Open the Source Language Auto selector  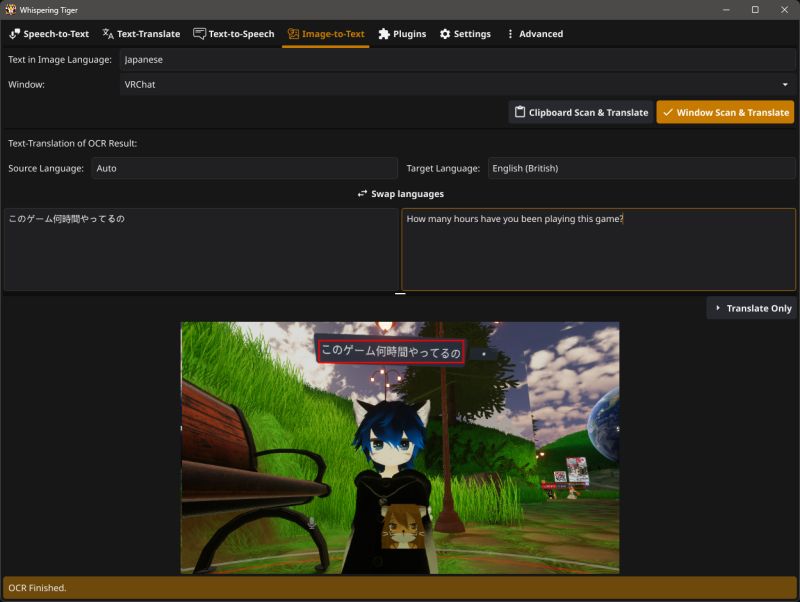244,168
